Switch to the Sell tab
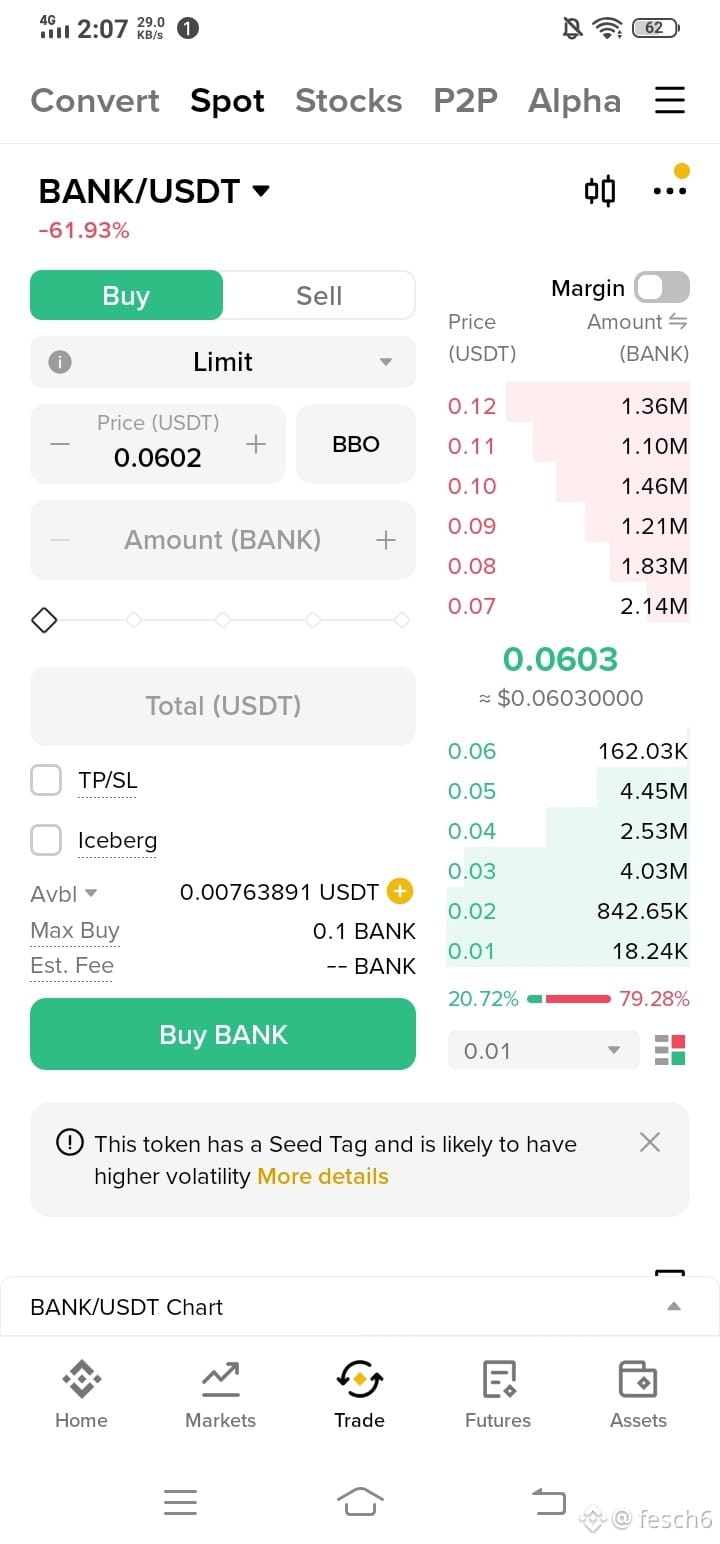Screen dimensions: 720x1544 (x=319, y=296)
